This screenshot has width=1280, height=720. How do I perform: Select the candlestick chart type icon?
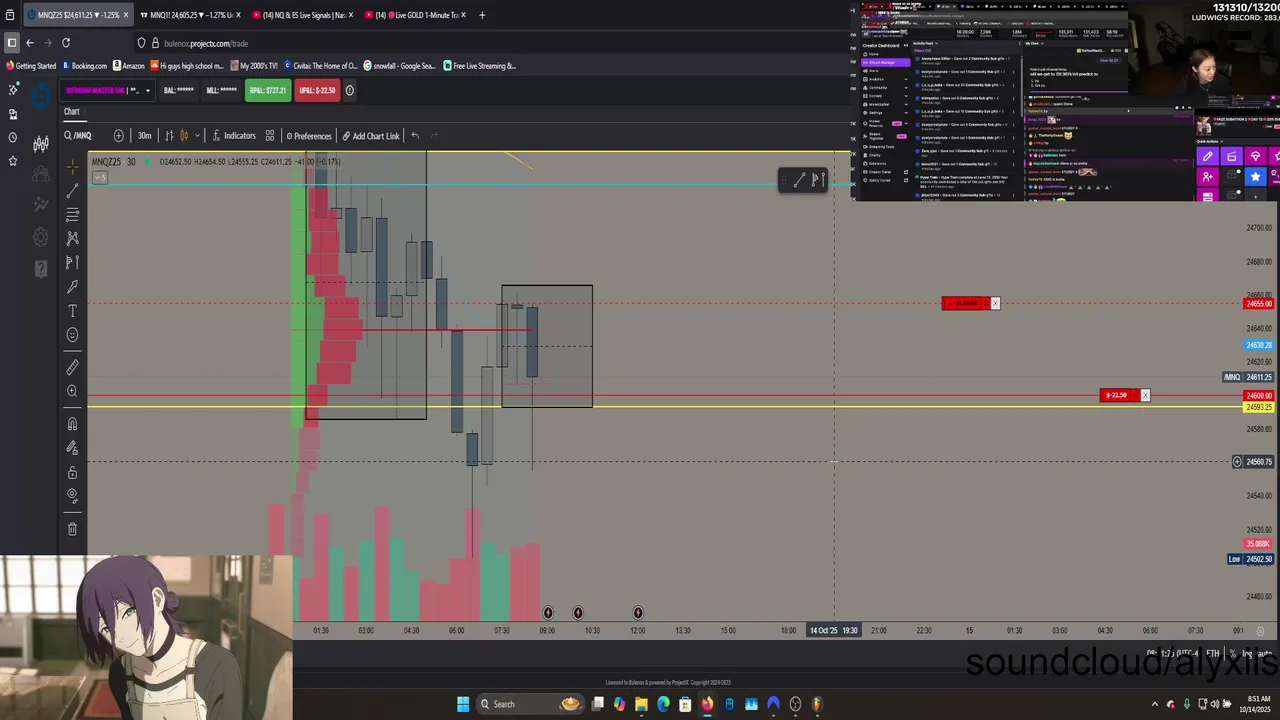coord(185,136)
